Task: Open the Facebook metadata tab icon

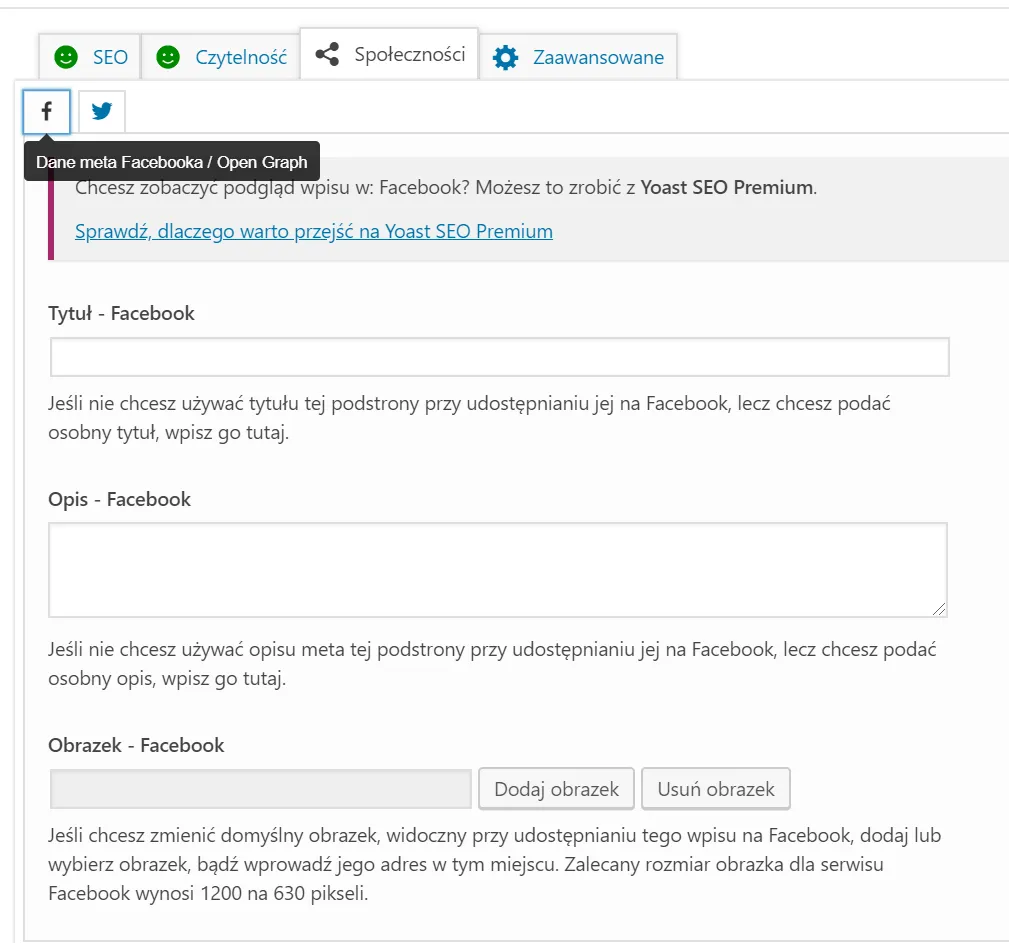Action: pos(47,111)
